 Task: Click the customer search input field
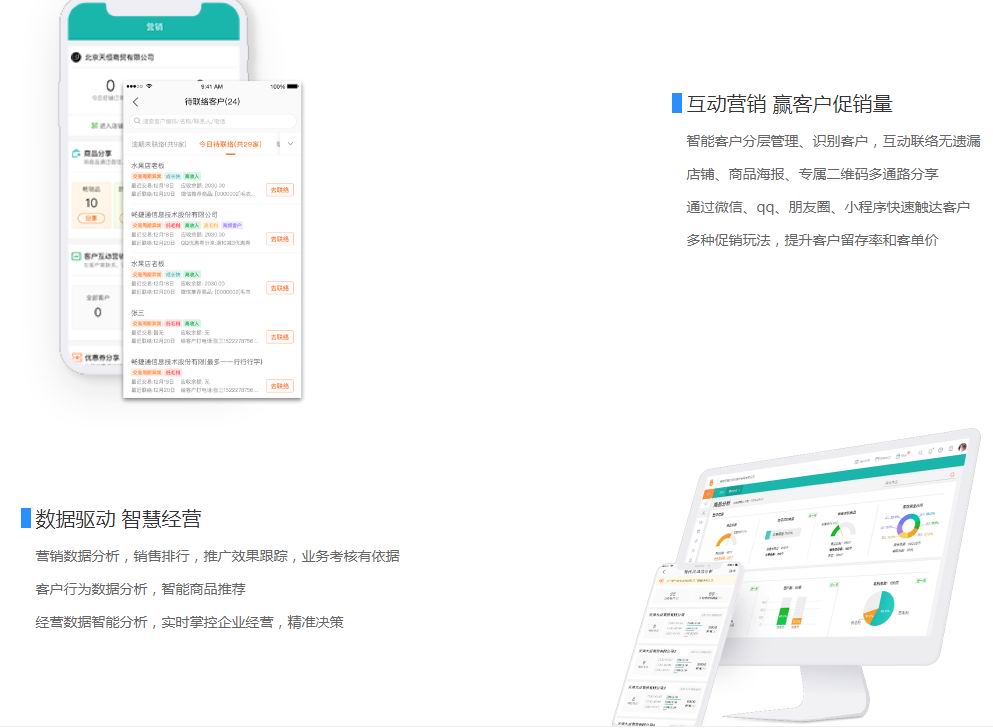(x=210, y=121)
